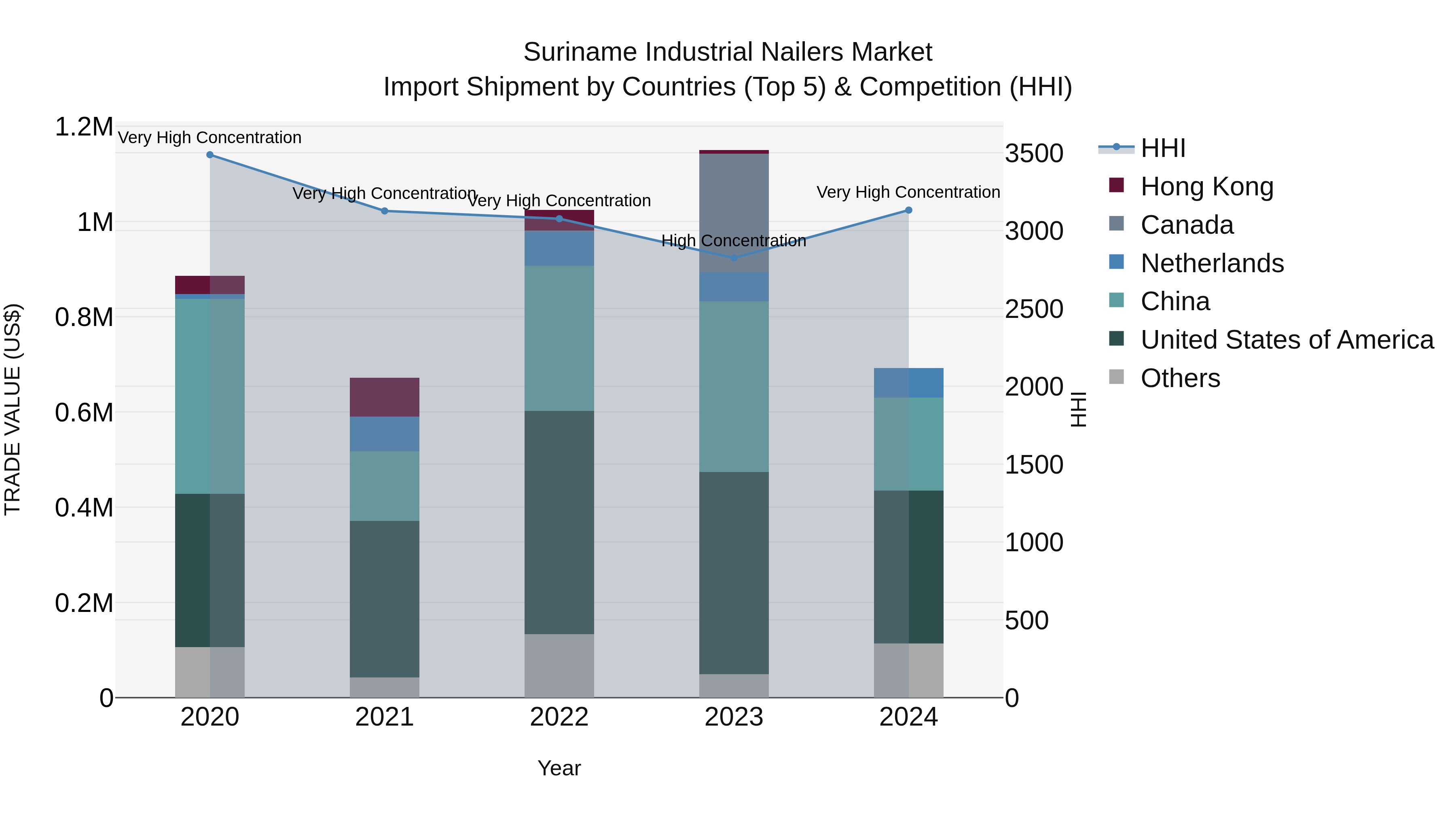Click 'Very High Concentration' label above 2020

coord(210,138)
